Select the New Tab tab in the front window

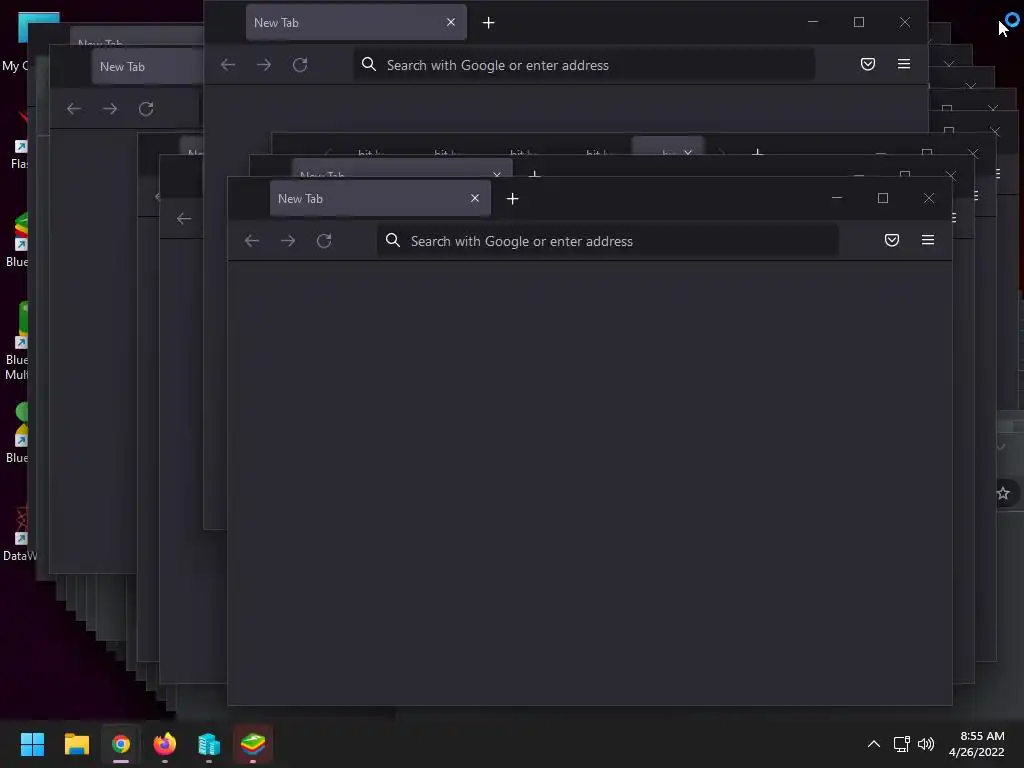[380, 199]
